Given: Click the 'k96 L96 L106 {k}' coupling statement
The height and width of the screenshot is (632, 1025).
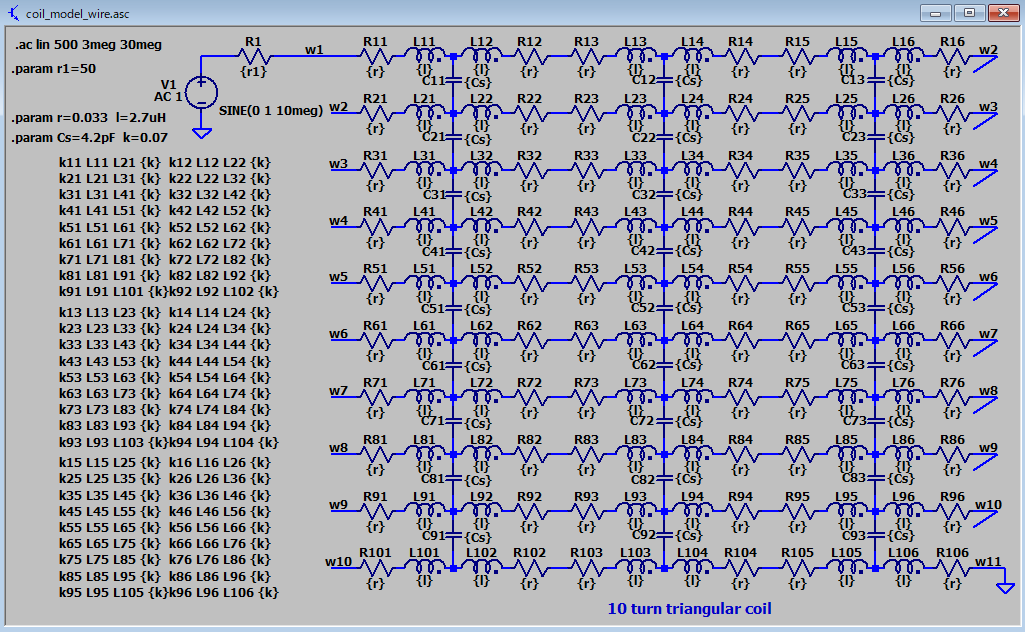Looking at the screenshot, I should pos(224,593).
